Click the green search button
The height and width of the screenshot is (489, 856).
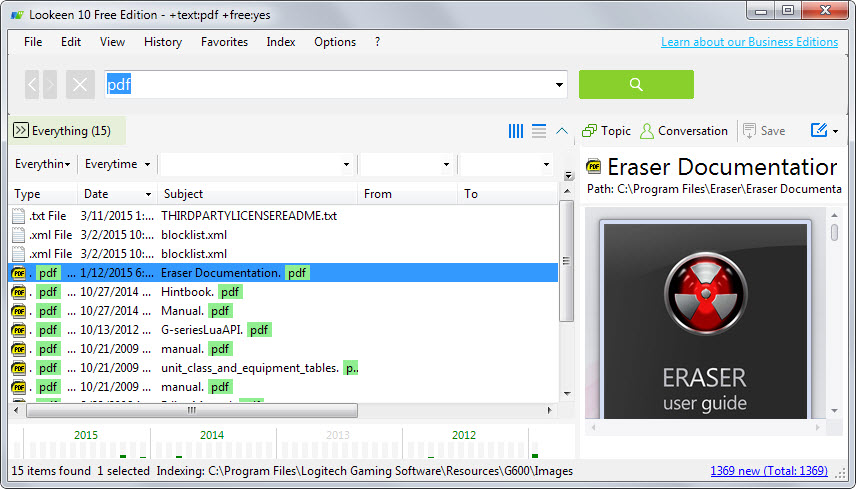(x=636, y=84)
